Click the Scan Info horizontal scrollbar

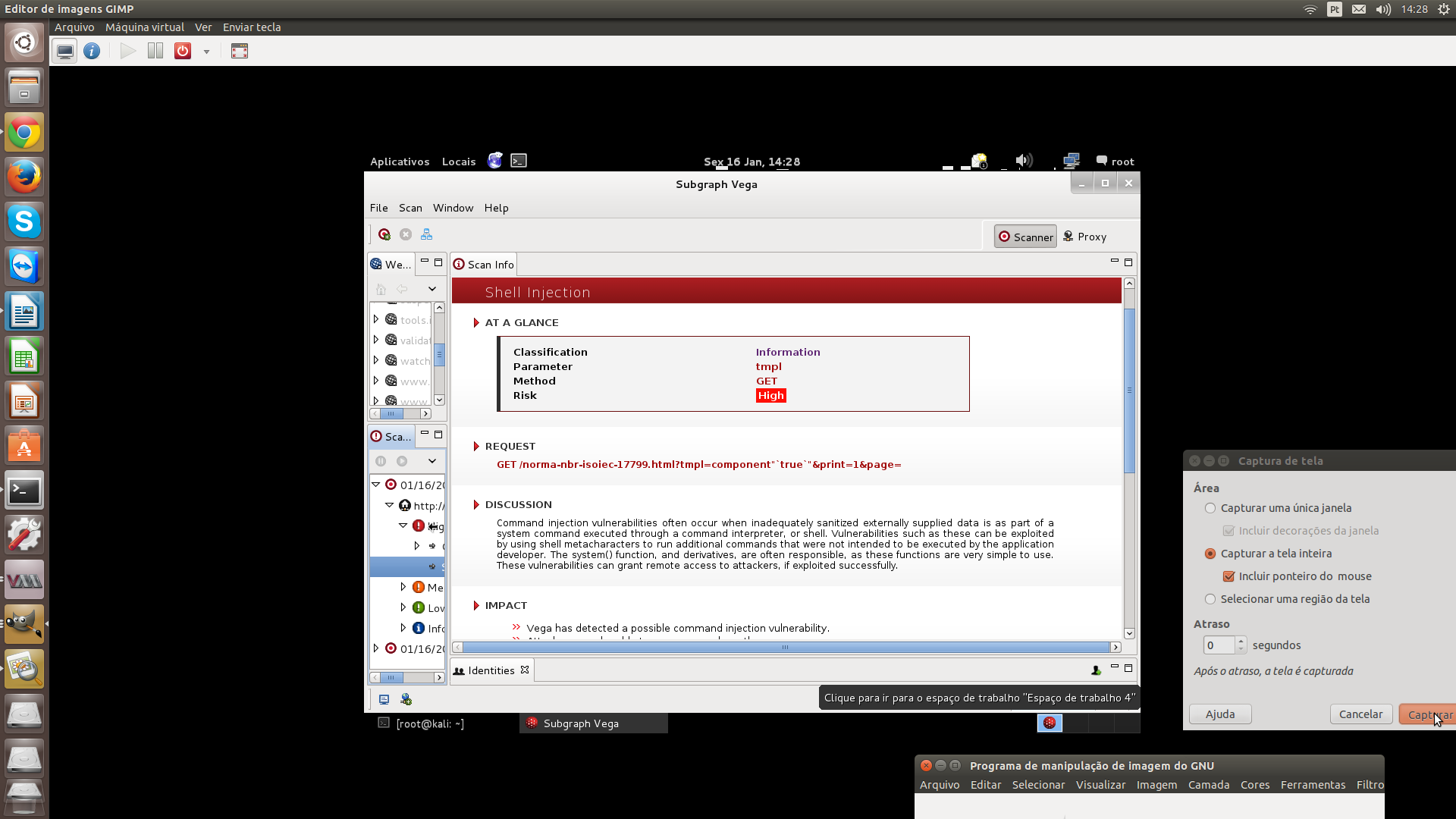pos(786,648)
